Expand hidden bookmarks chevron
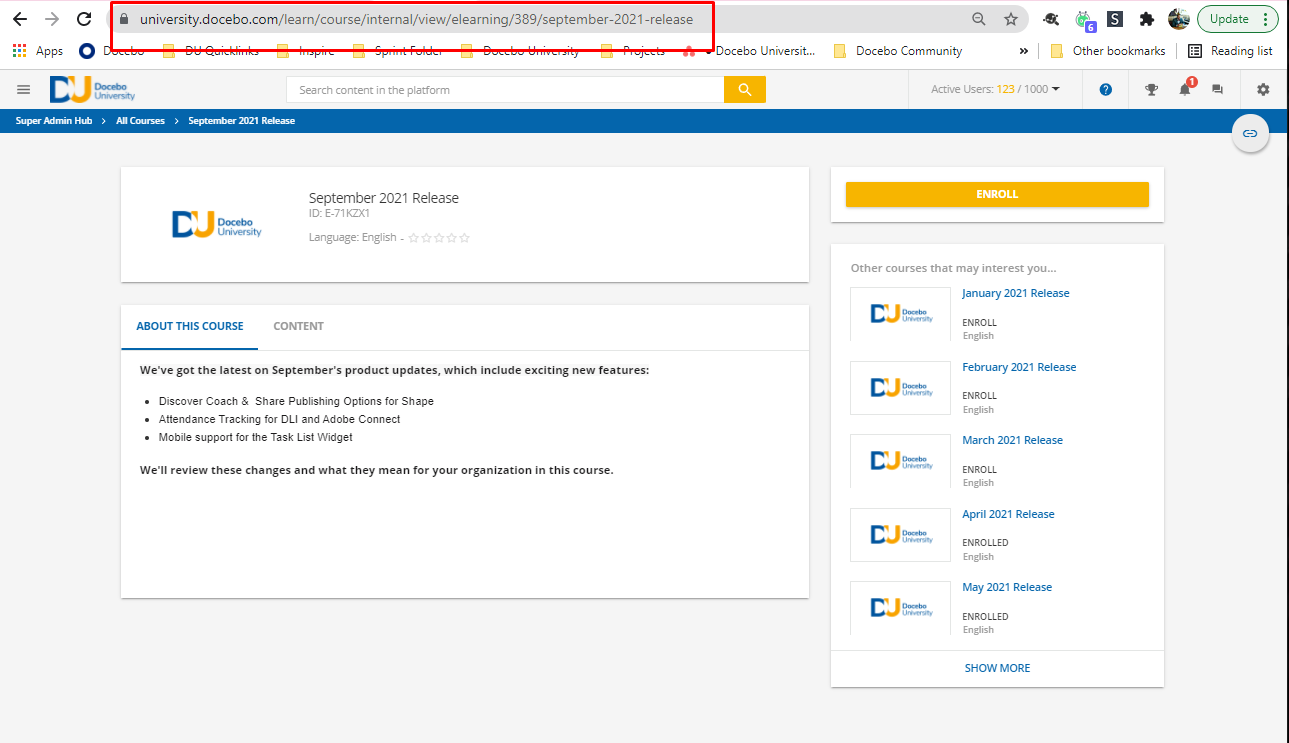This screenshot has height=743, width=1289. 1023,51
